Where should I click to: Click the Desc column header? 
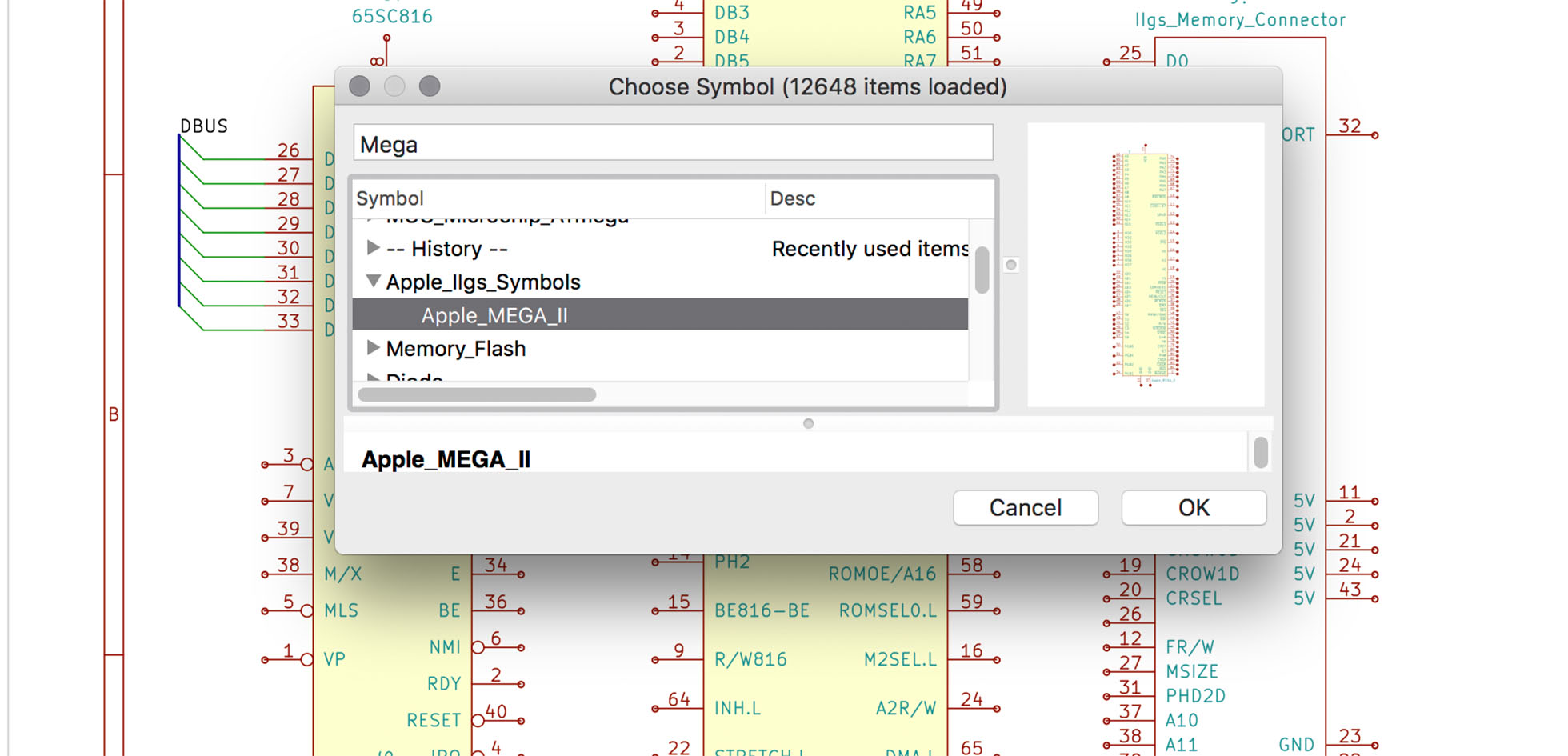[792, 198]
